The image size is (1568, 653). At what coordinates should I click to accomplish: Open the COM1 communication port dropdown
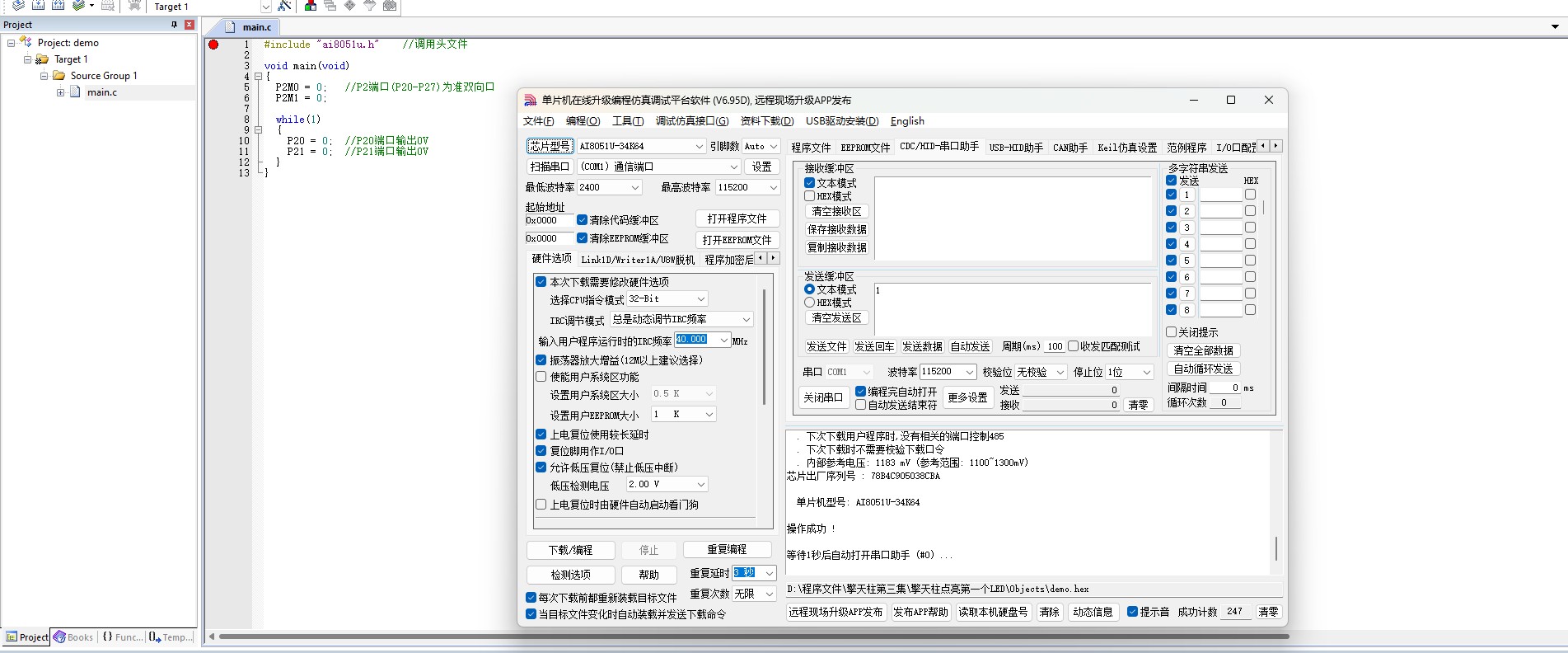click(733, 167)
